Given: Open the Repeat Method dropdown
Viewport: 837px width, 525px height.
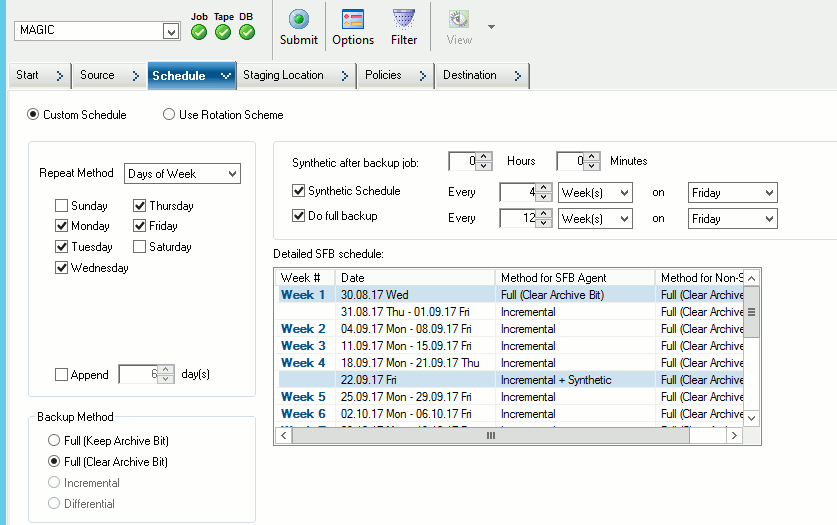Looking at the screenshot, I should coord(183,174).
